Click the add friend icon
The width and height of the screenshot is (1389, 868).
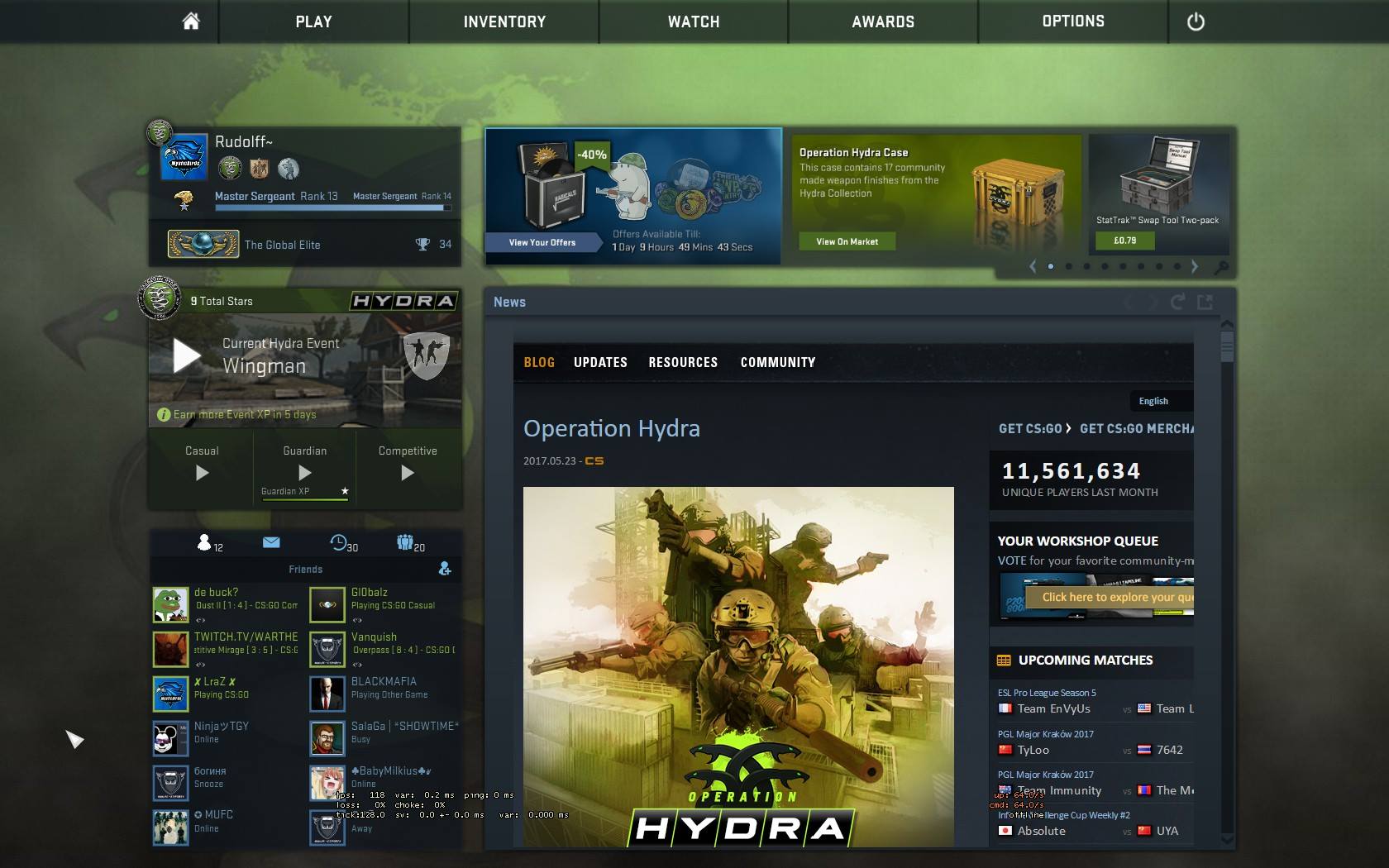(x=445, y=569)
